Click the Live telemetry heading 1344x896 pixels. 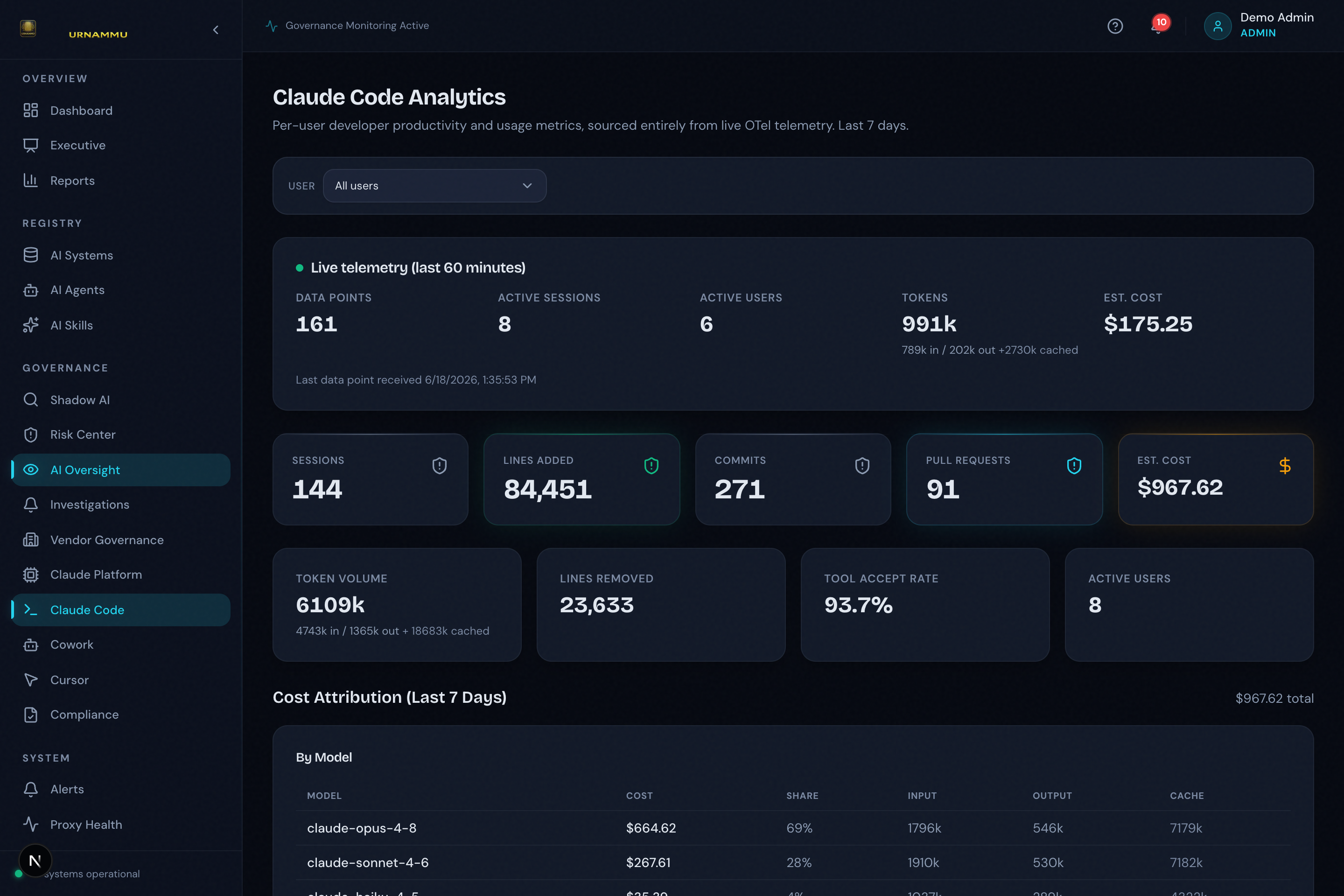click(418, 267)
